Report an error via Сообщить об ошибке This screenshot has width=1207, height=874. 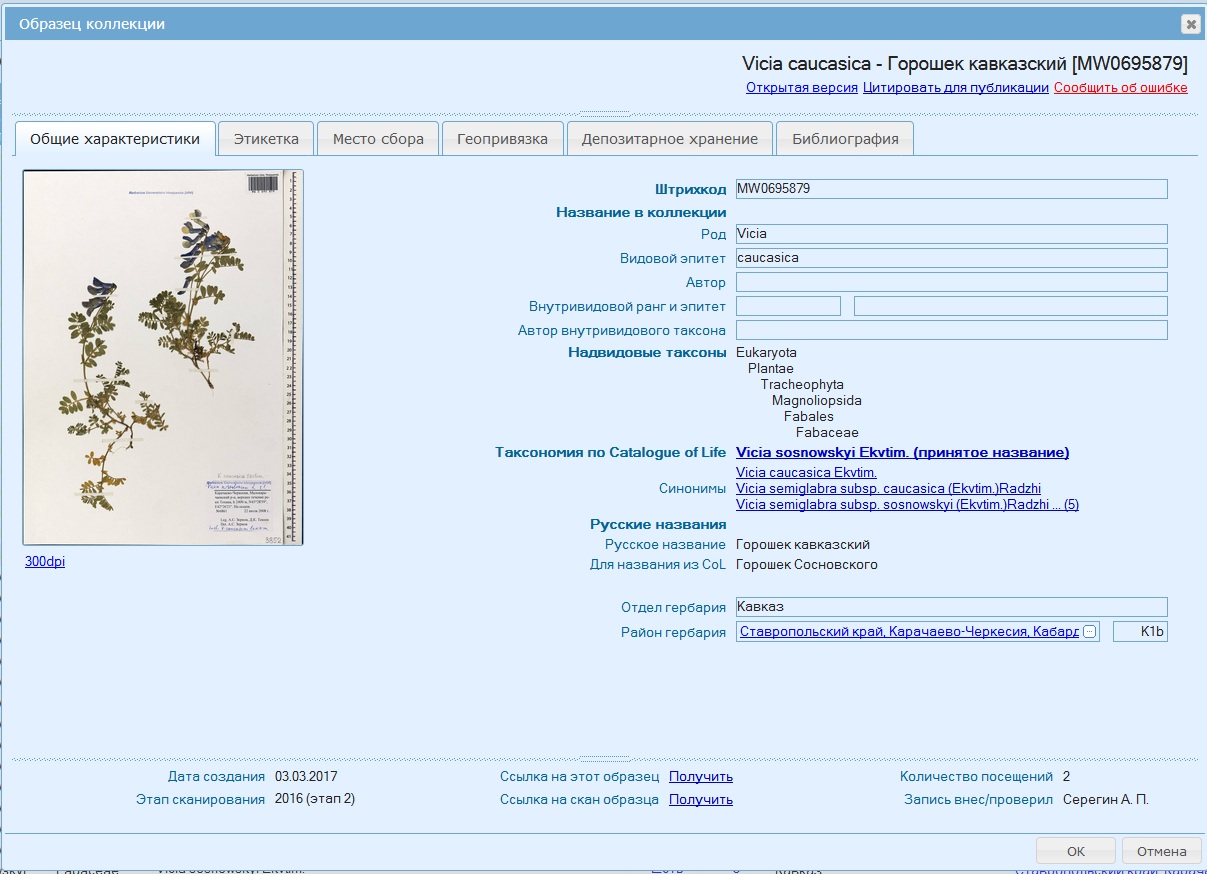click(x=1120, y=88)
